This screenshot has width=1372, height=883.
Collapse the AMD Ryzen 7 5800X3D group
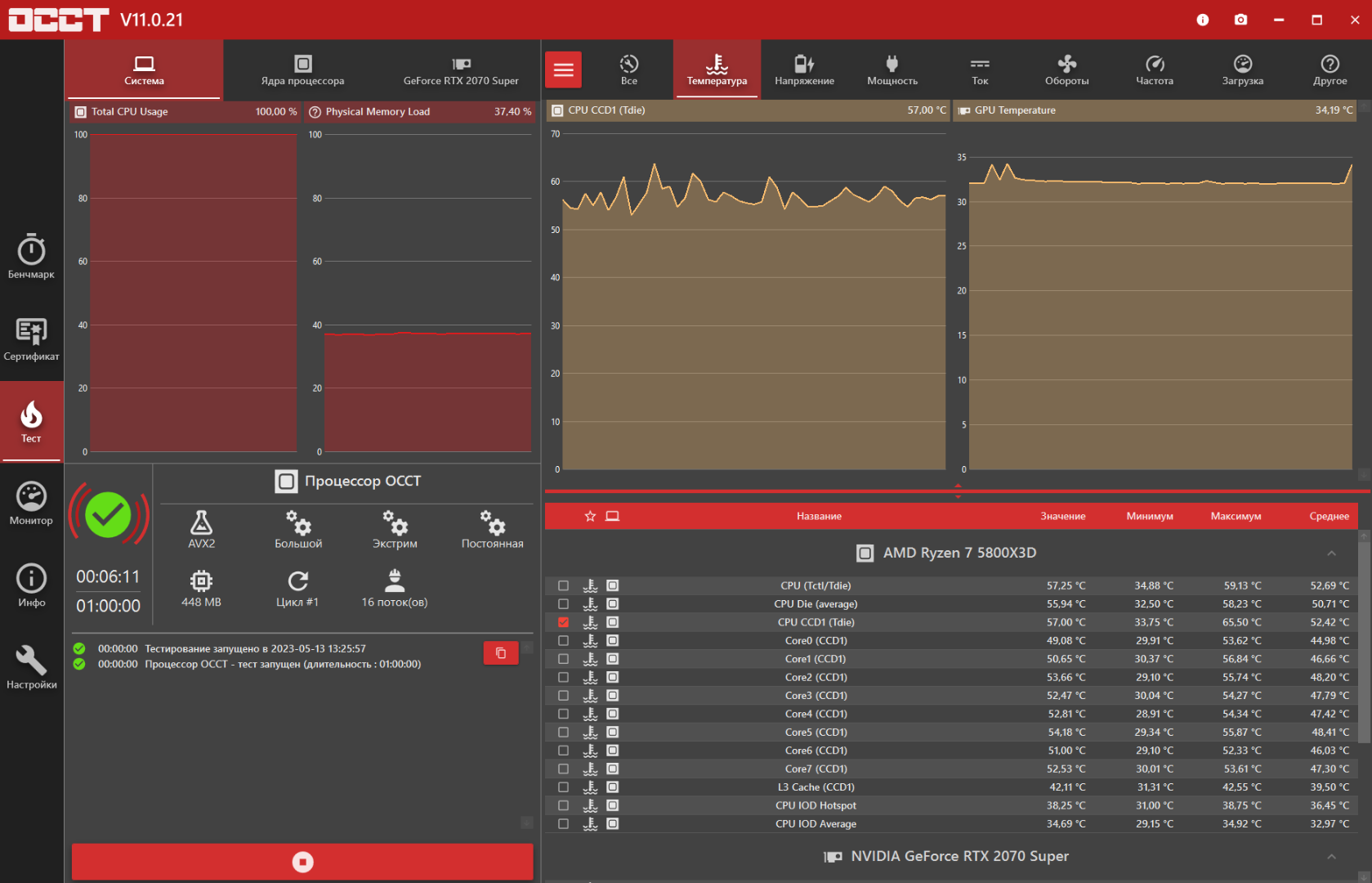[1331, 554]
